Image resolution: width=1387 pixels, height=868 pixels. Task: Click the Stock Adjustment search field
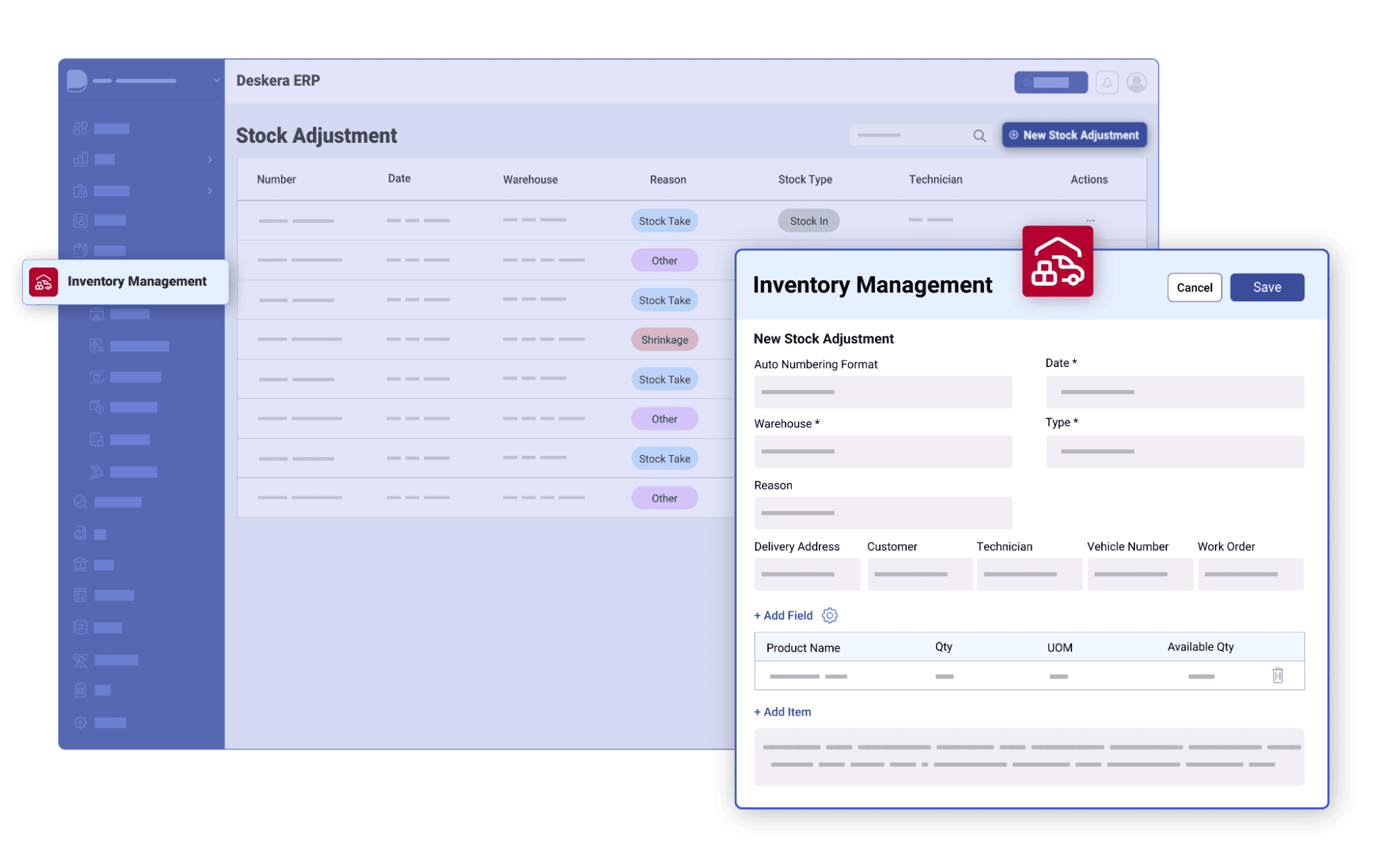coord(921,135)
